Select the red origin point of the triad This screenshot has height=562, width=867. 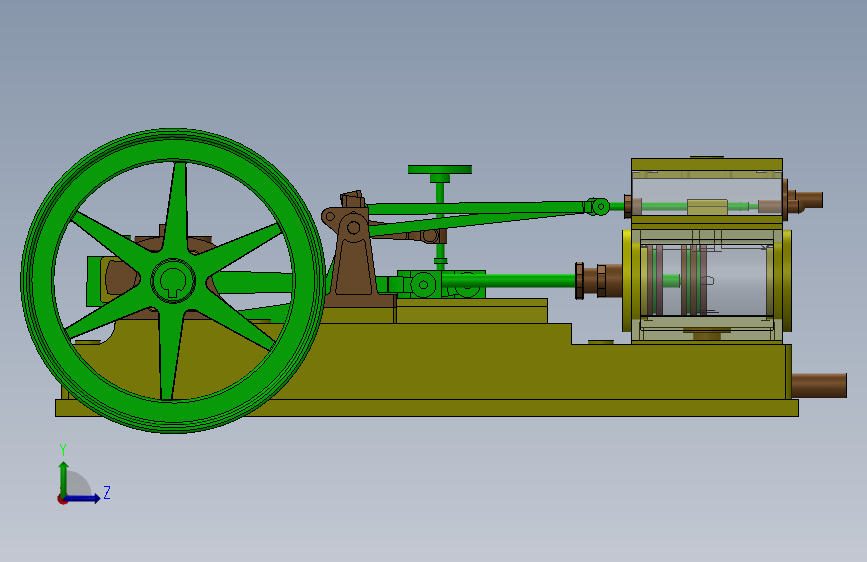pos(62,499)
